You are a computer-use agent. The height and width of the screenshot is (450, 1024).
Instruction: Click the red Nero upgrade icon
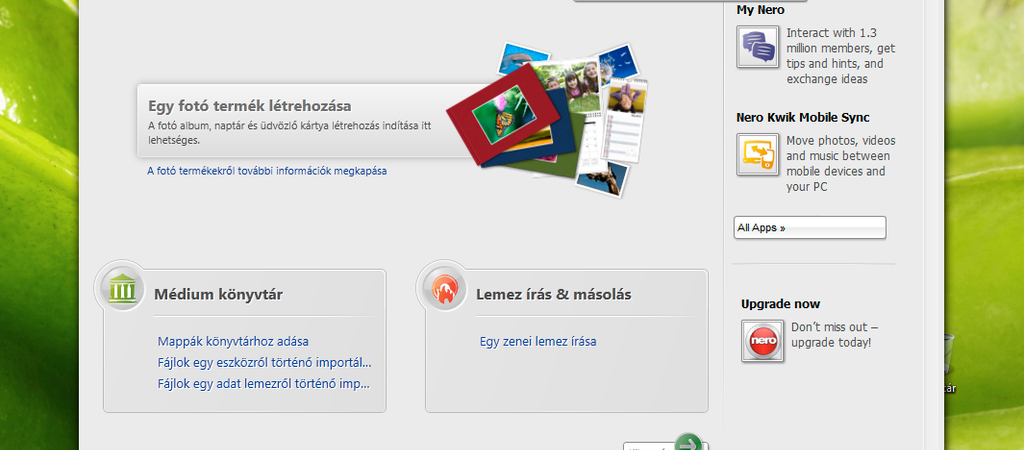762,341
